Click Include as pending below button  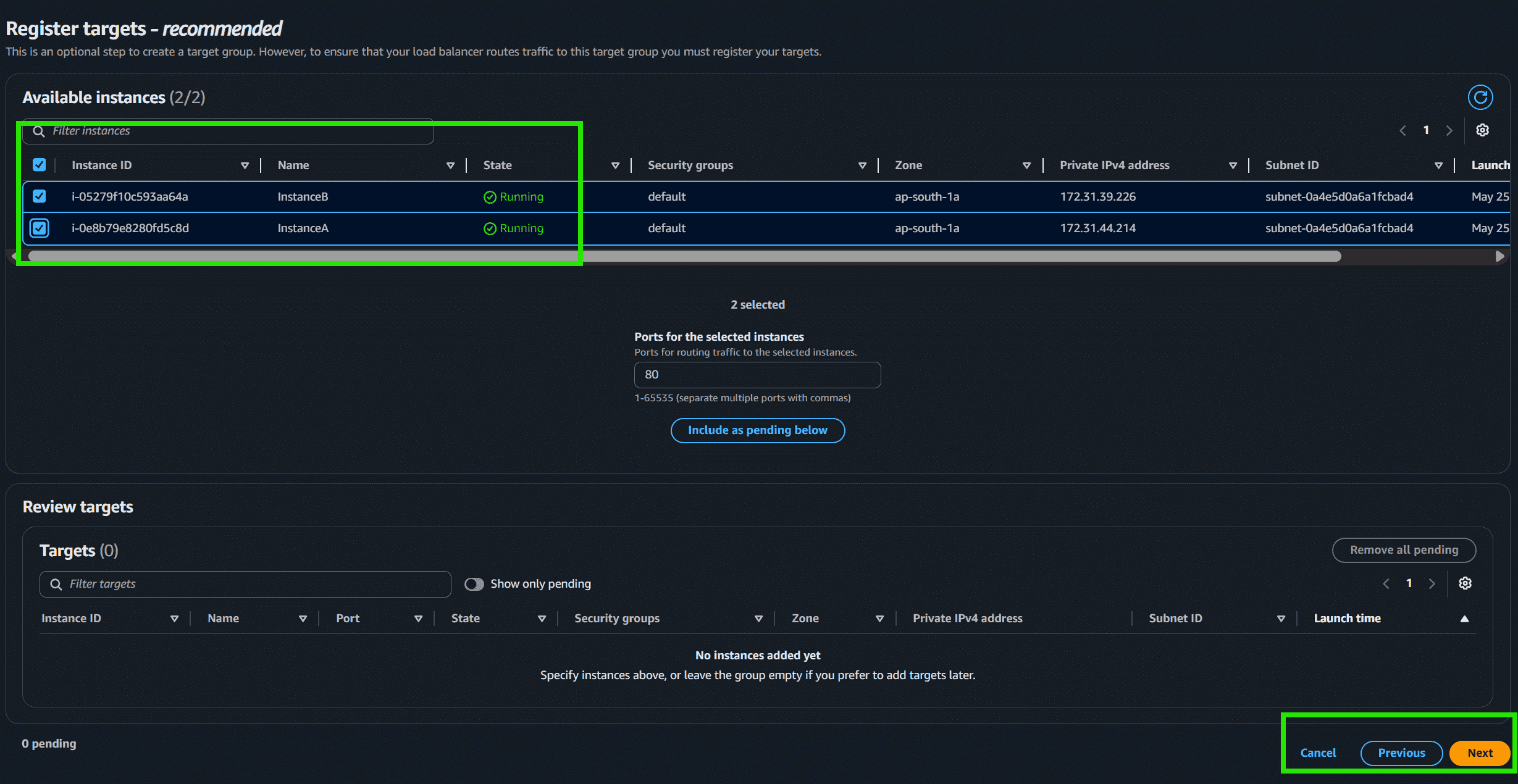click(x=758, y=430)
